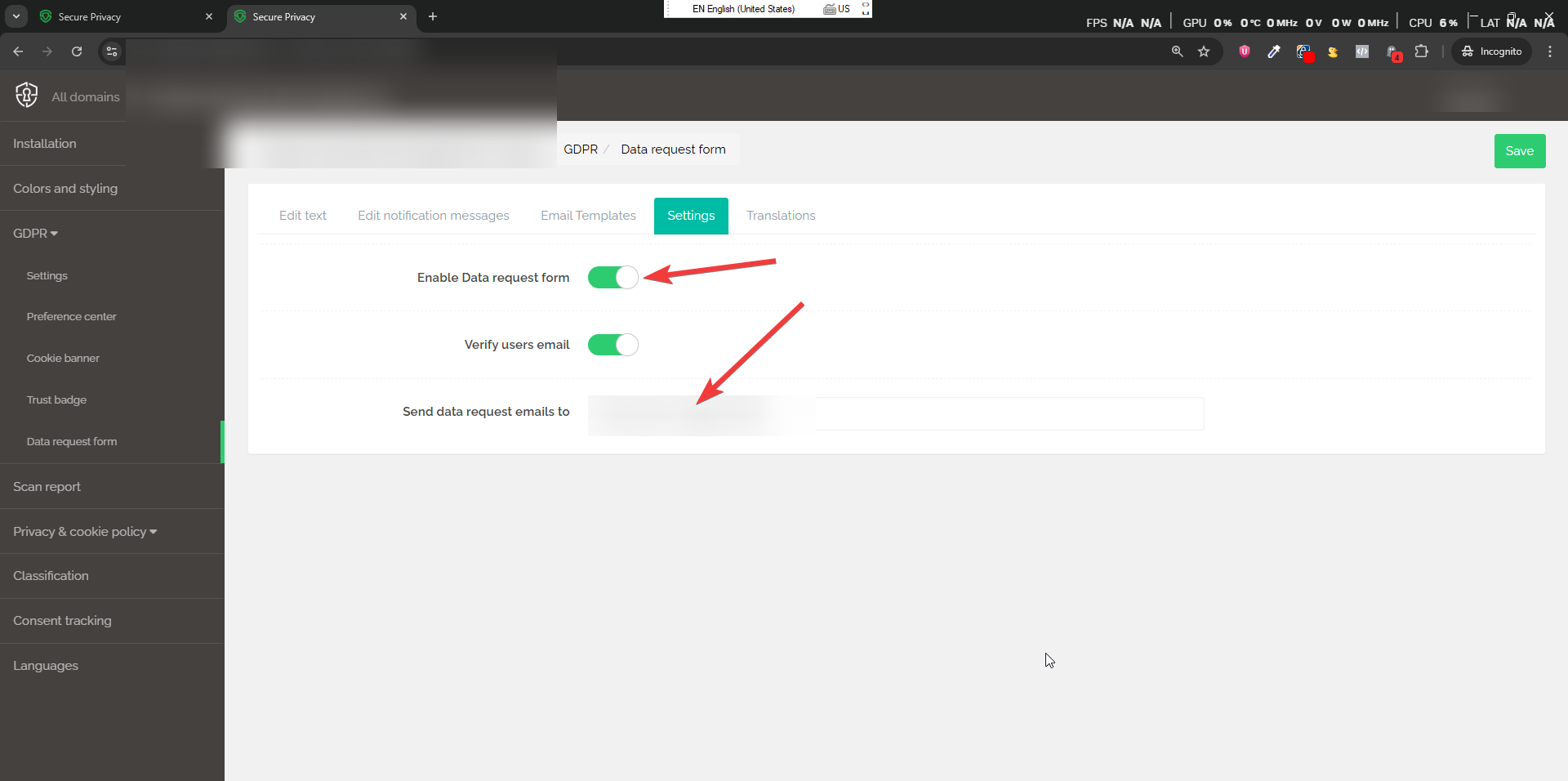Open the Chrome three-dot menu
The width and height of the screenshot is (1568, 781).
click(x=1550, y=51)
